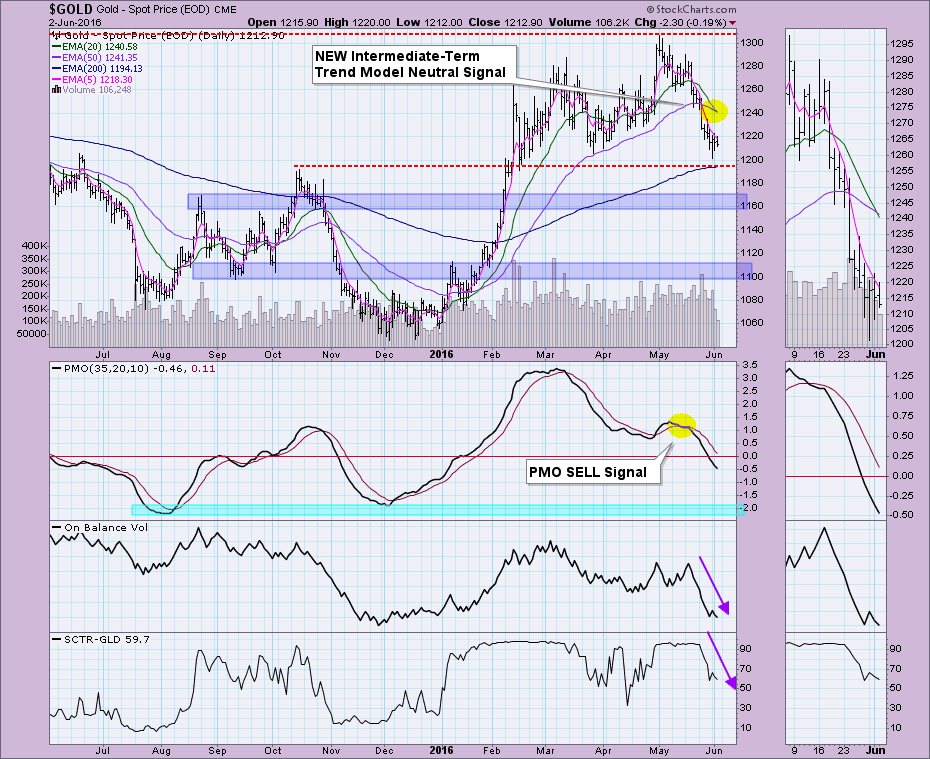Viewport: 930px width, 759px height.
Task: Click the volume bars icon in legend
Action: (54, 90)
